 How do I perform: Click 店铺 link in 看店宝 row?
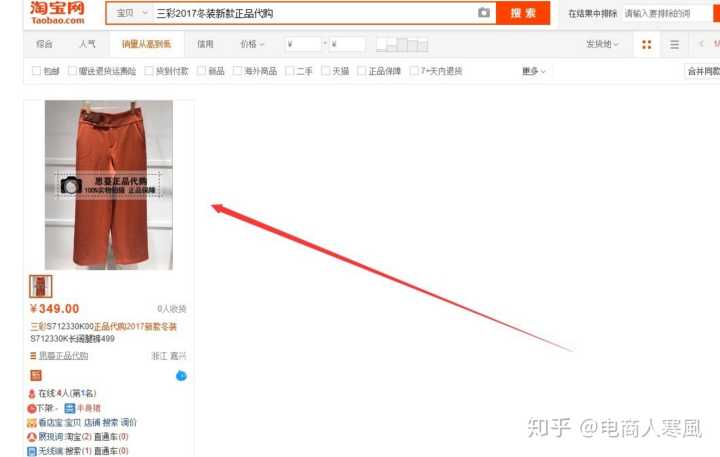pyautogui.click(x=92, y=423)
